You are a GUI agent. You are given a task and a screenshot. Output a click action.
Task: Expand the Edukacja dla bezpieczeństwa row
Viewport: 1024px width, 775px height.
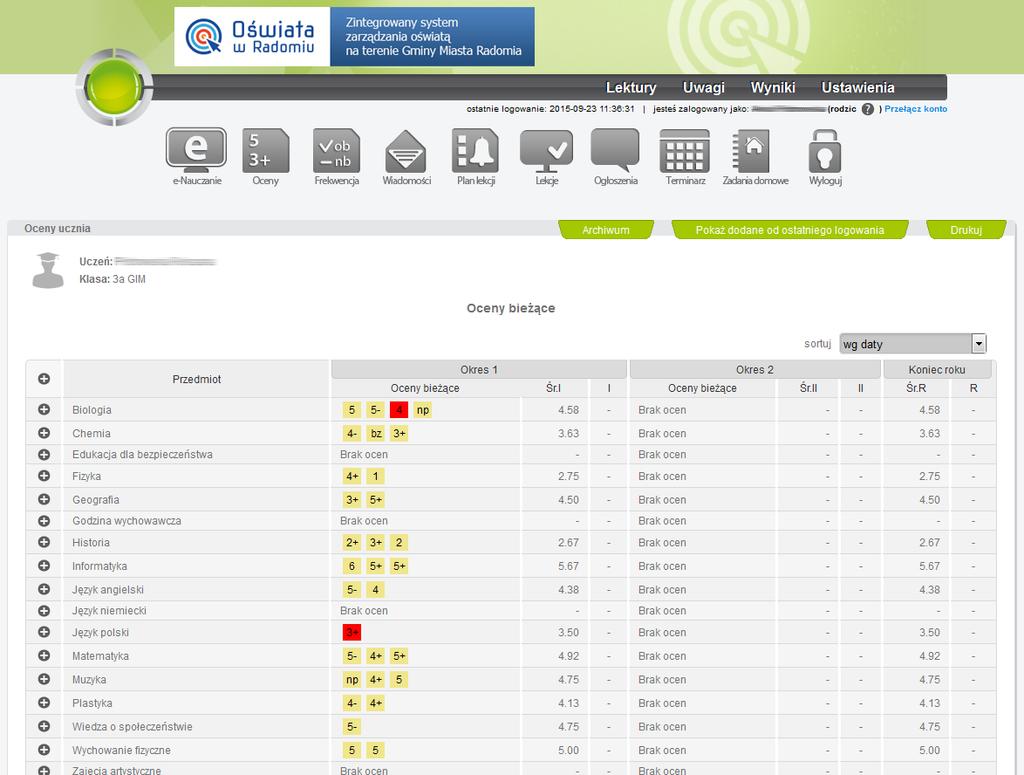pos(44,454)
